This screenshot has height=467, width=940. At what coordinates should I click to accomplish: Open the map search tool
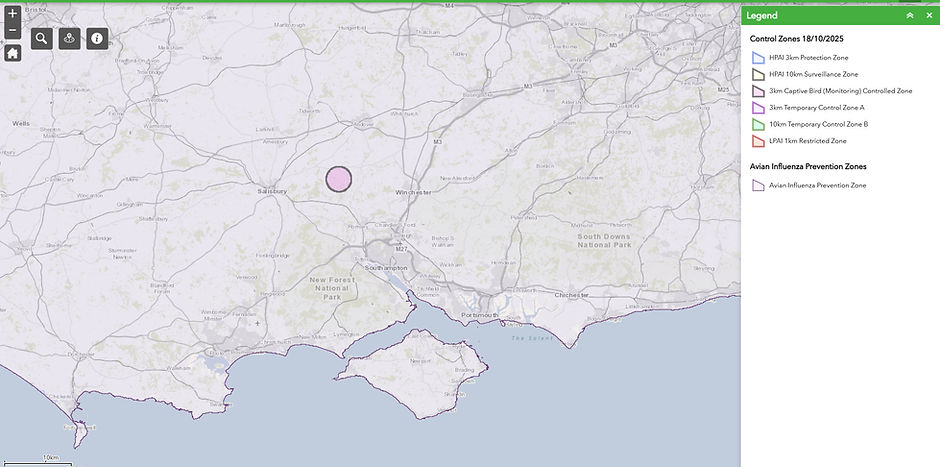41,38
